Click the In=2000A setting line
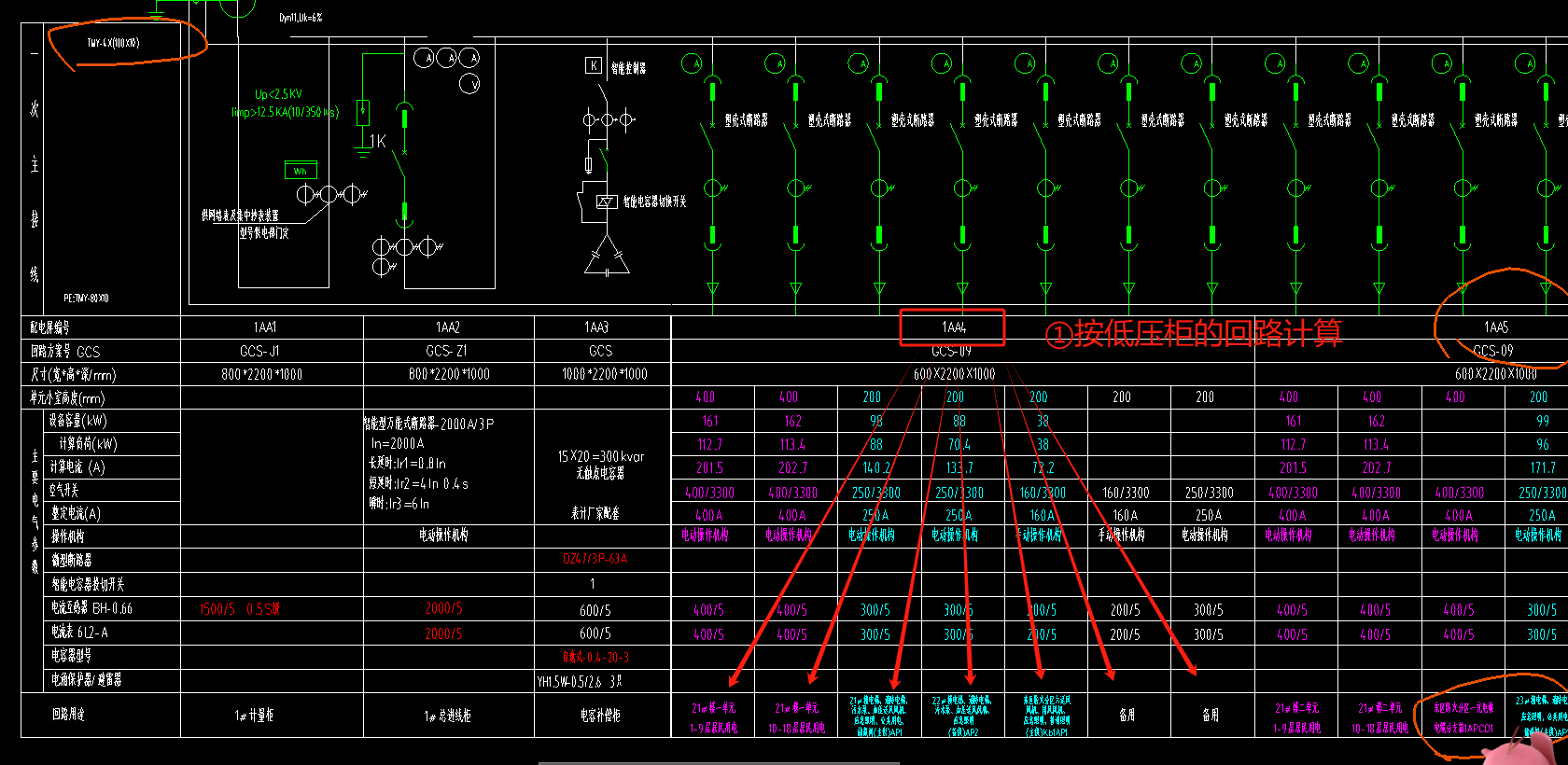Viewport: 1568px width, 765px height. (x=398, y=444)
